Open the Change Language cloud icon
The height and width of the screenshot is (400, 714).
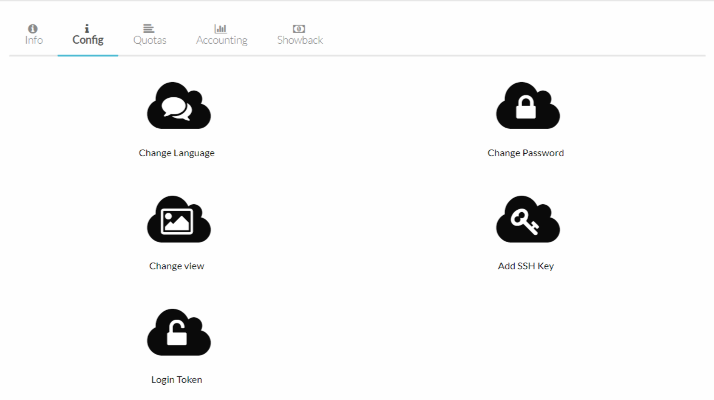[178, 106]
